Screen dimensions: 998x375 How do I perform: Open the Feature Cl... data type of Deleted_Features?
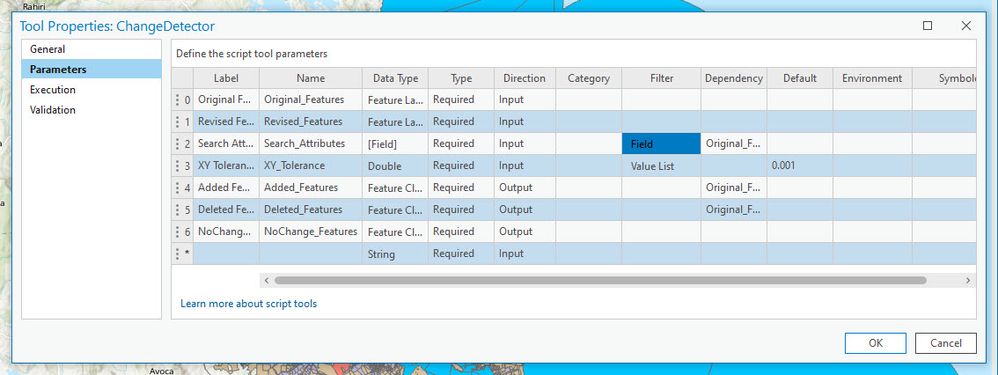point(395,209)
